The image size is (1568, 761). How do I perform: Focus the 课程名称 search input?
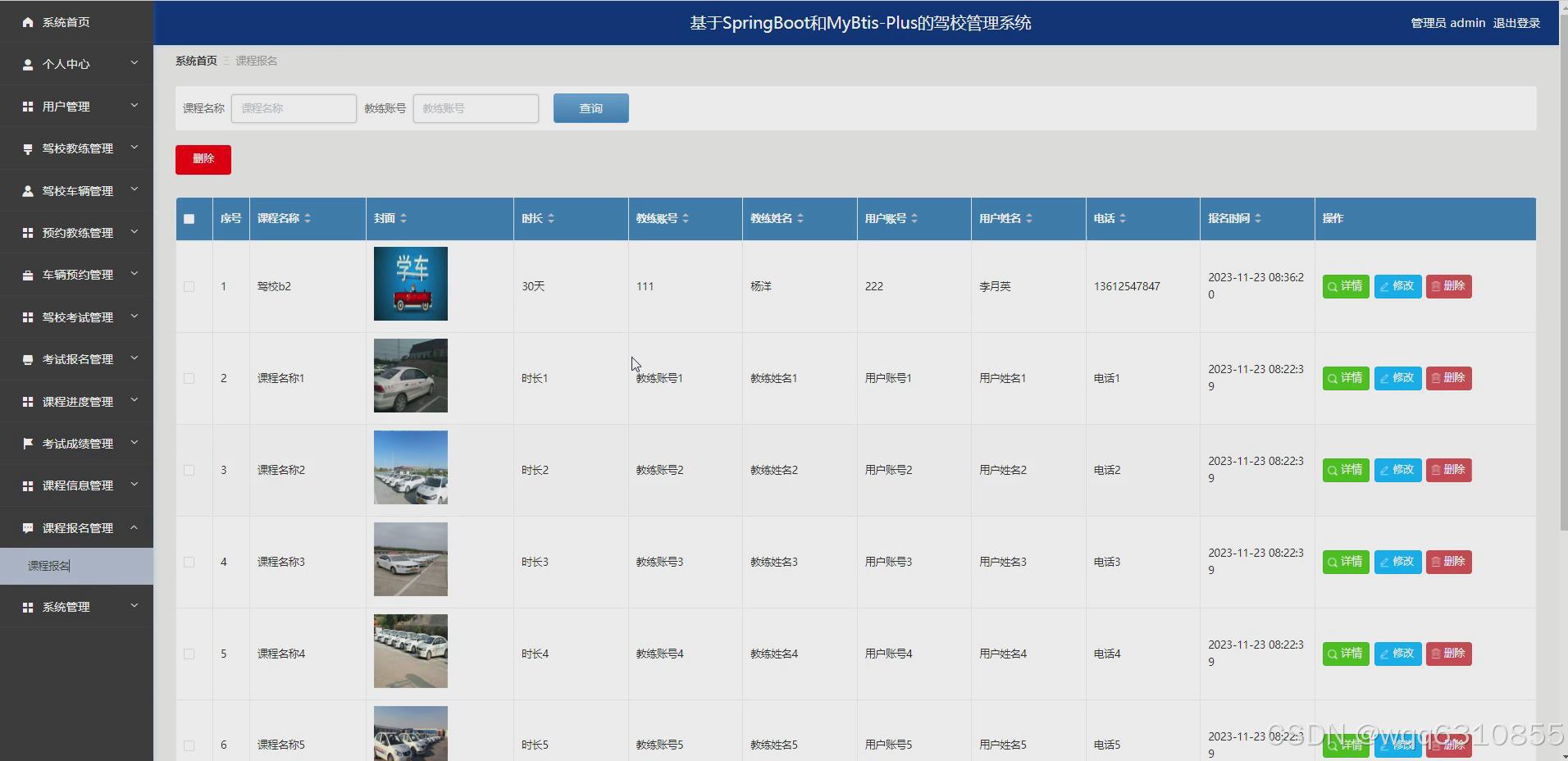(294, 108)
